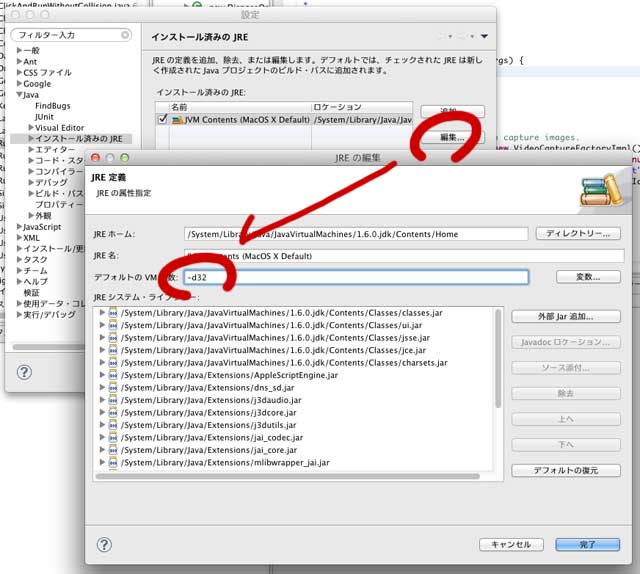Select JUnit in the preferences tree

tap(44, 117)
